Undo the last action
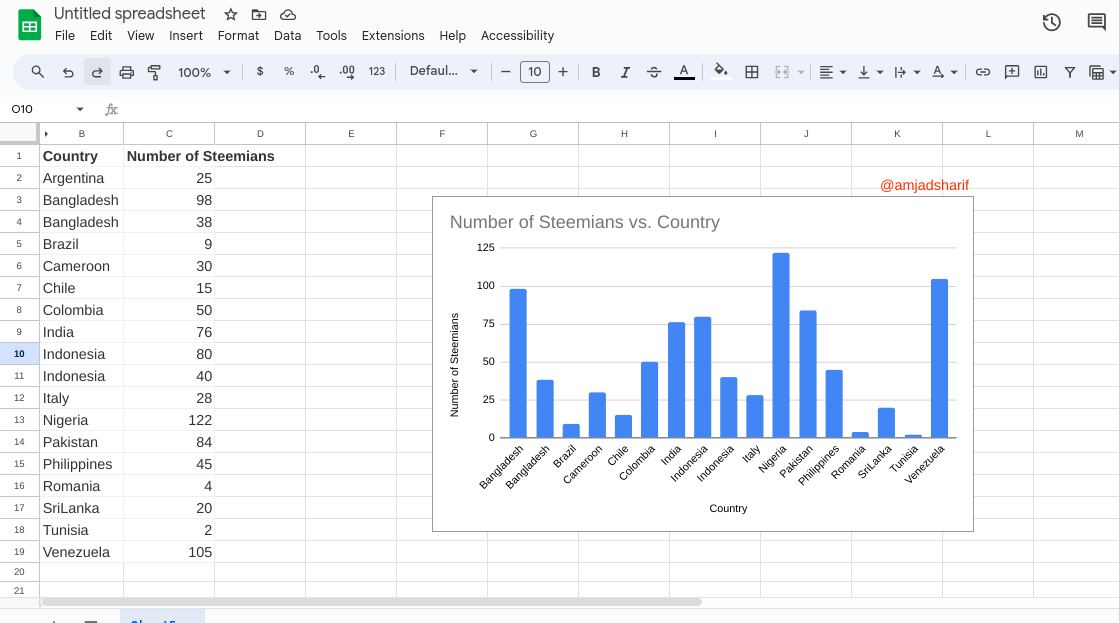The image size is (1119, 623). [x=68, y=72]
